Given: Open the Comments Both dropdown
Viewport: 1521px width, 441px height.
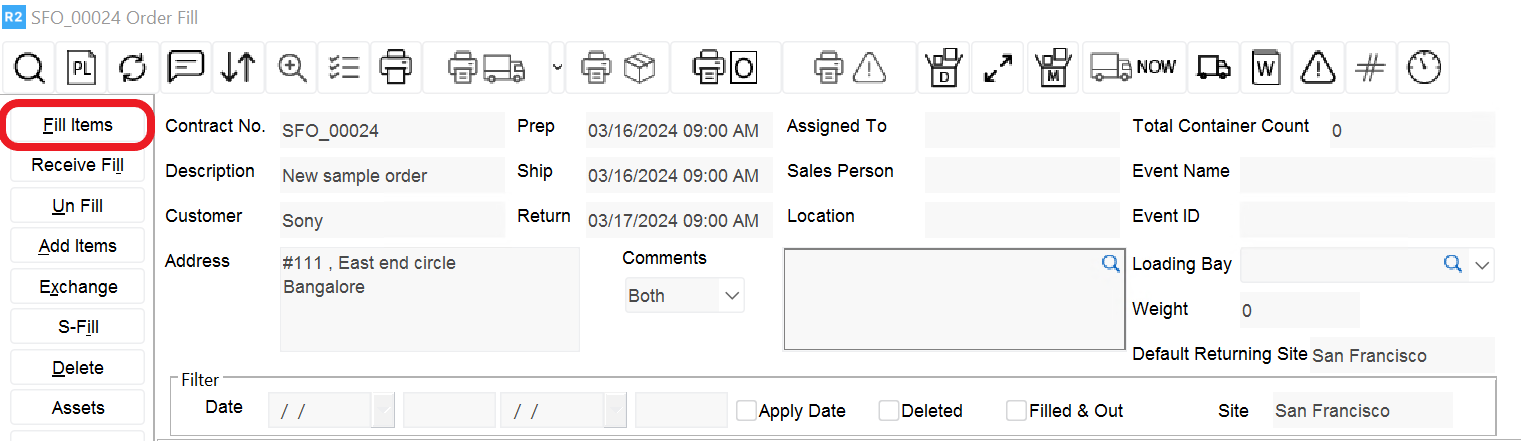Looking at the screenshot, I should pos(731,296).
